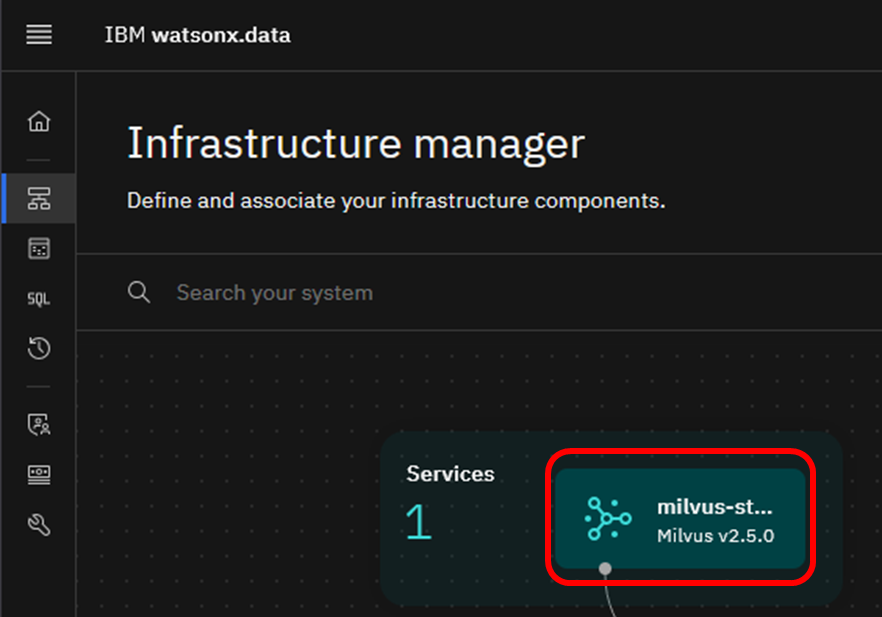Click the Services count number 1
The image size is (882, 617).
(418, 522)
